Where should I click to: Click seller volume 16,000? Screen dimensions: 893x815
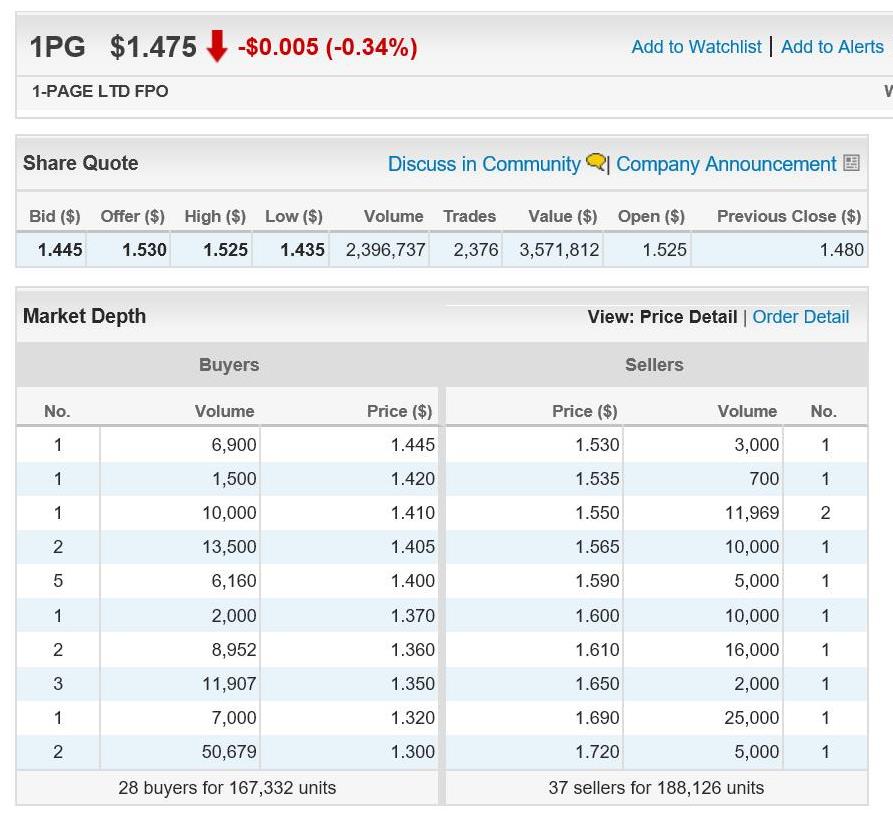coord(752,650)
